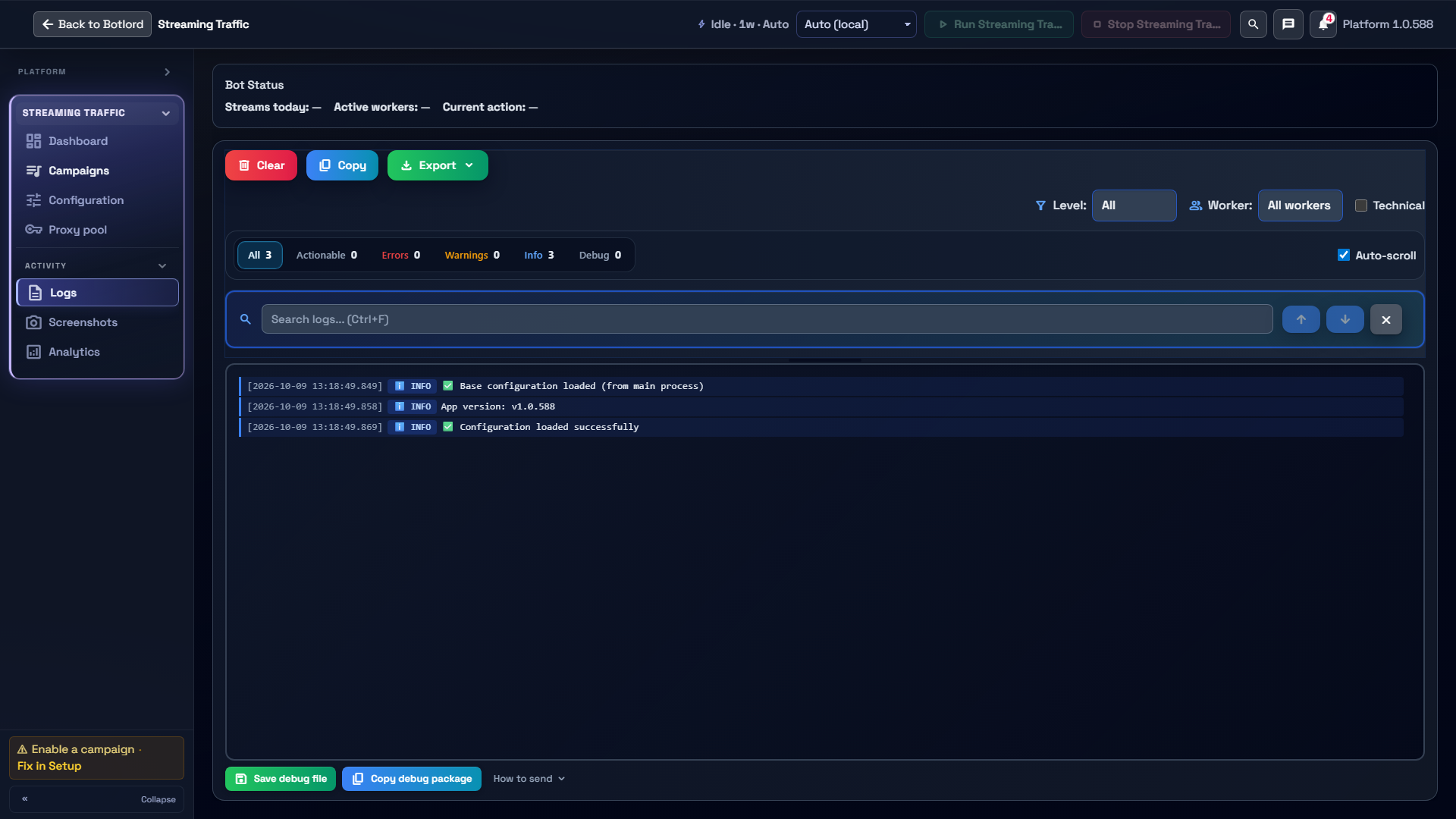Clear all logs with red button
Viewport: 1456px width, 819px height.
261,165
